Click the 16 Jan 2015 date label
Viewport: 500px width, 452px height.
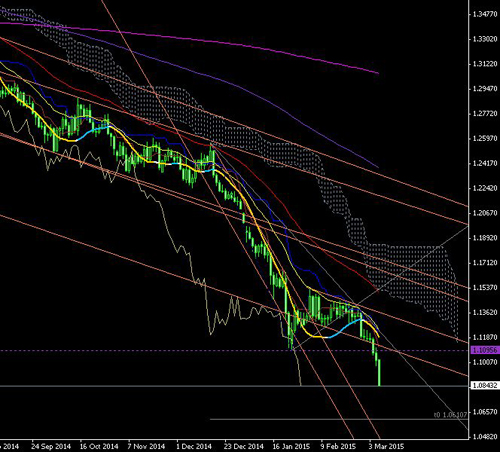(291, 446)
